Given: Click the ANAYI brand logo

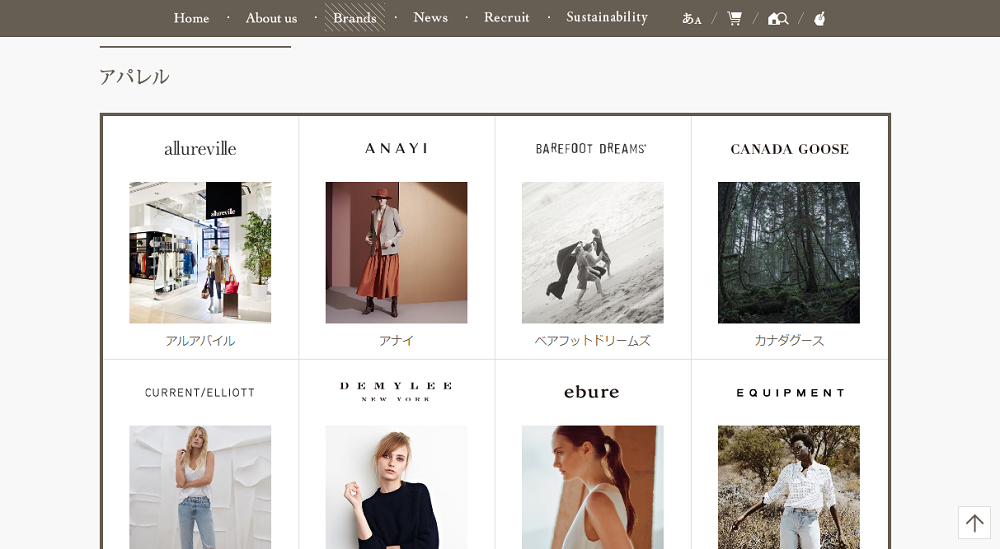Looking at the screenshot, I should pyautogui.click(x=396, y=149).
